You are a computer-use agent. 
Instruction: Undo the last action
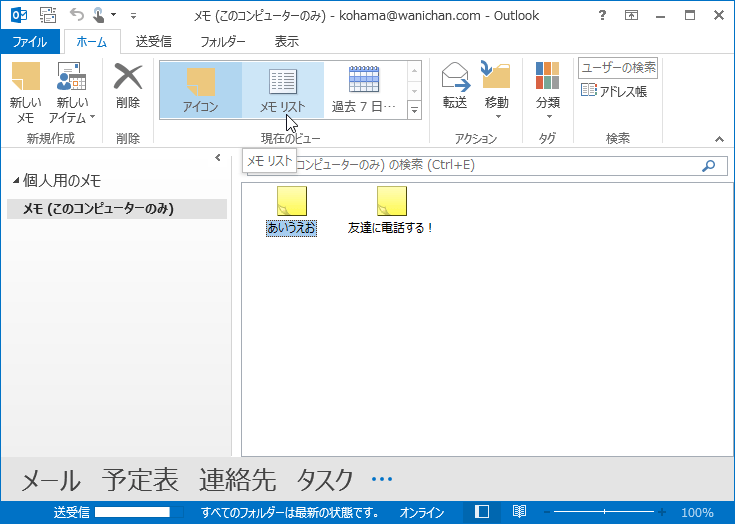pos(77,15)
